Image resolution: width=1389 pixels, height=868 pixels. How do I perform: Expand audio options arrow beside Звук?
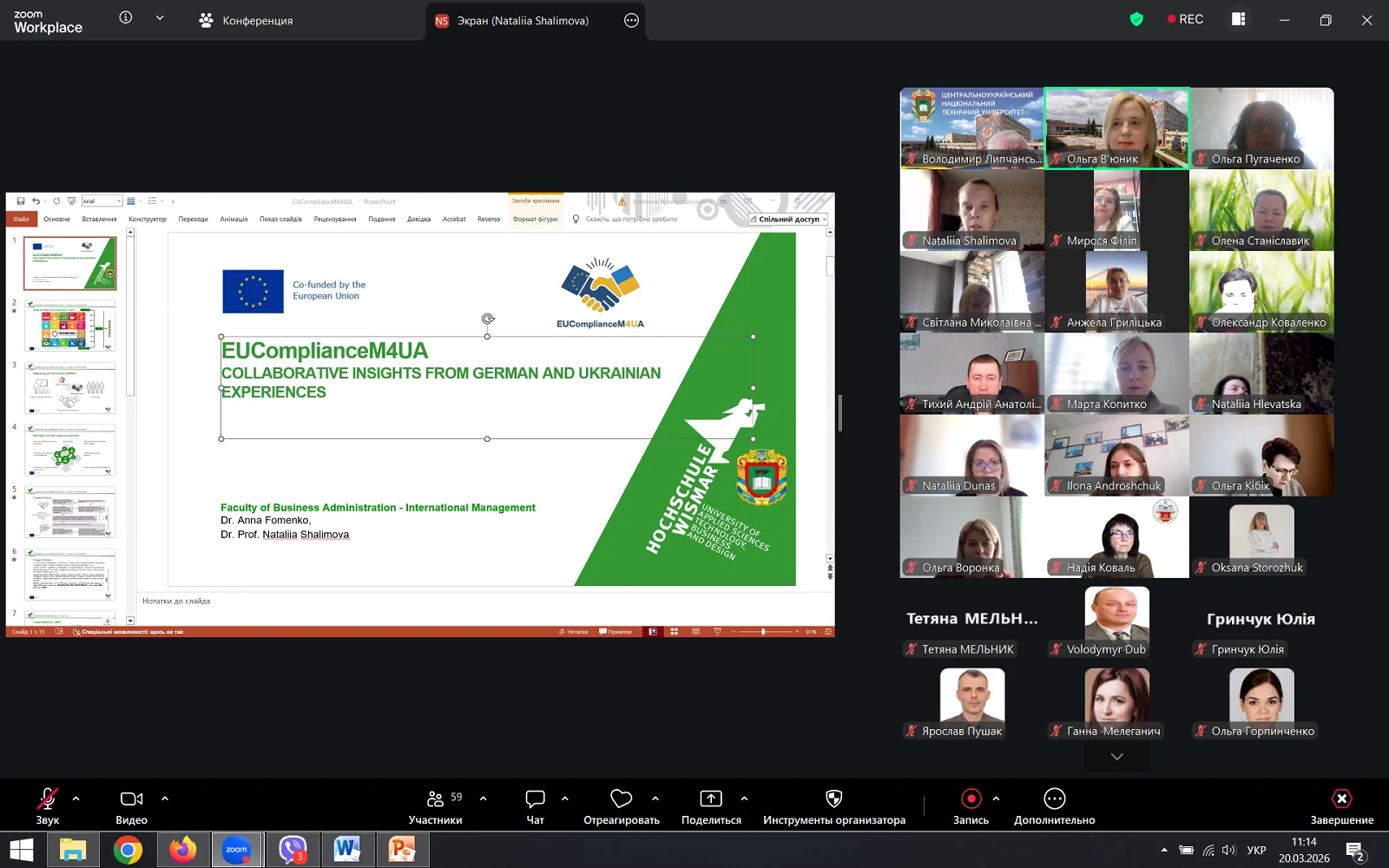[76, 799]
